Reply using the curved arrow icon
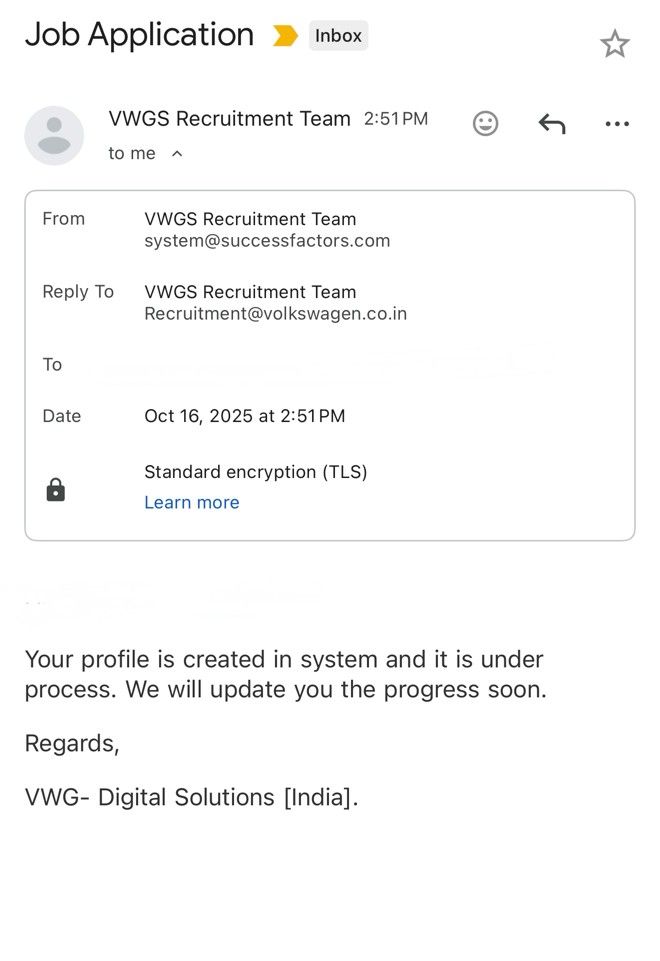Screen dimensions: 660x961 click(552, 123)
